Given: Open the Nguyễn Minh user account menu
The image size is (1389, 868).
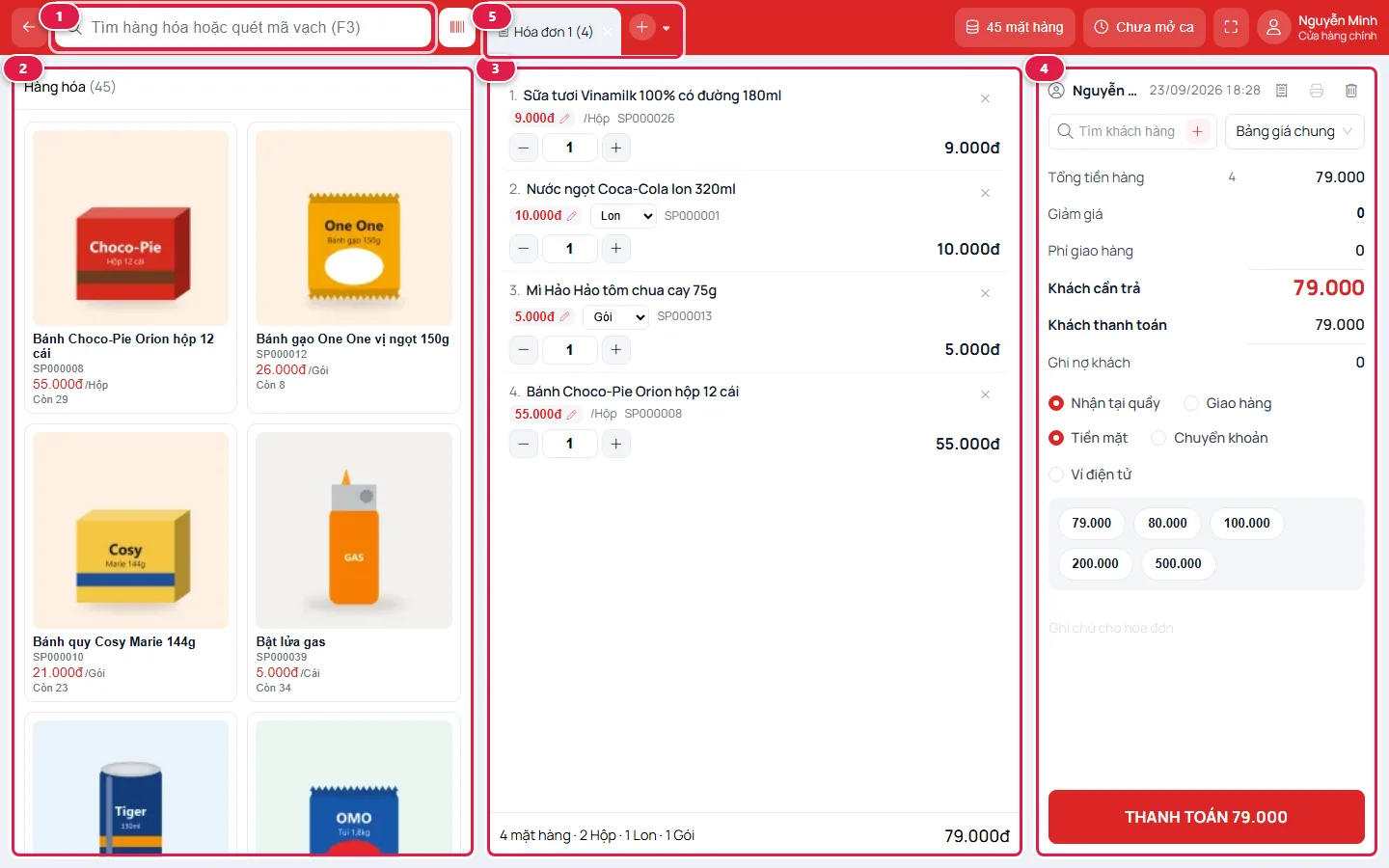Looking at the screenshot, I should pyautogui.click(x=1319, y=27).
